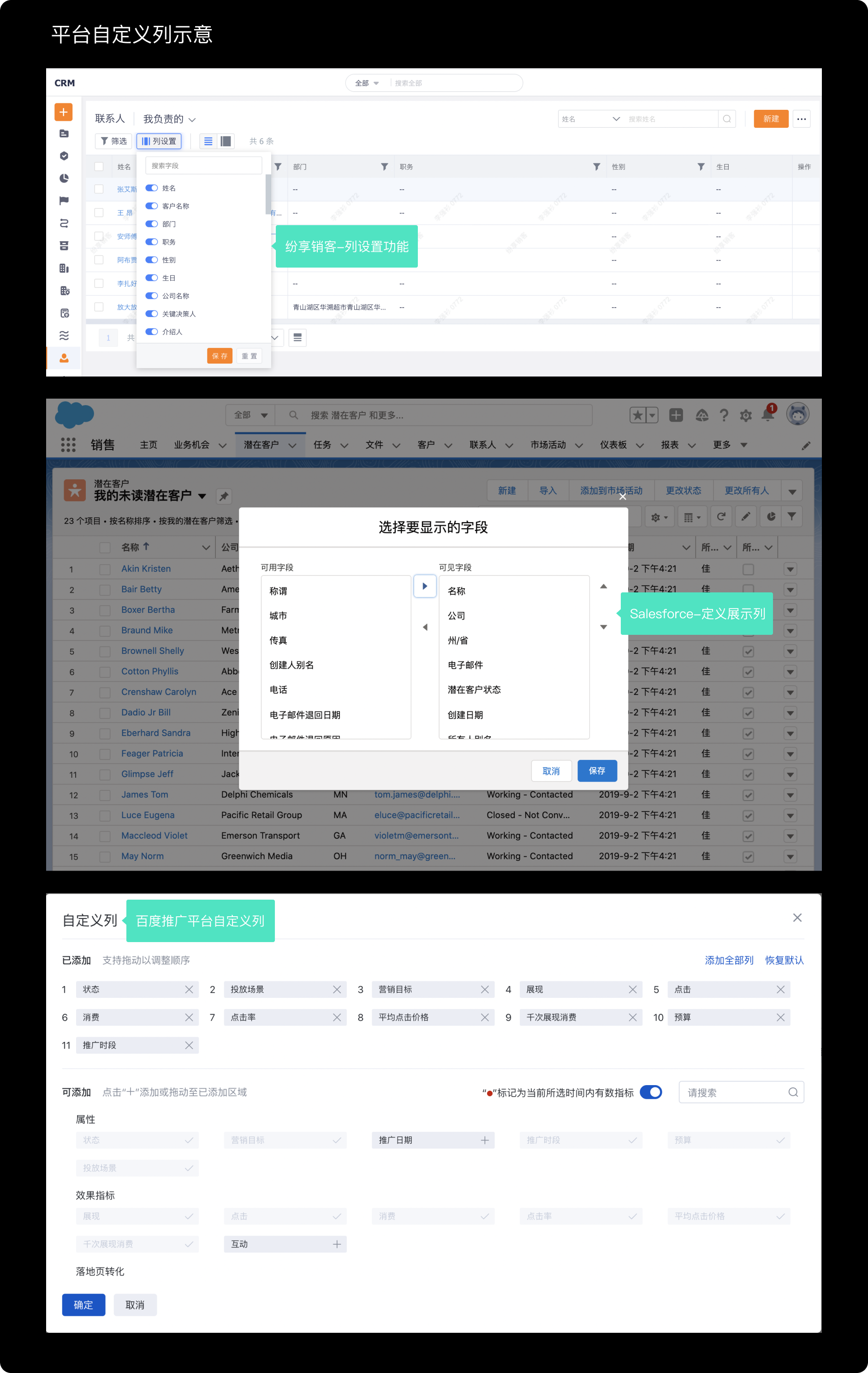Click the move-left arrow between field lists

(x=425, y=627)
